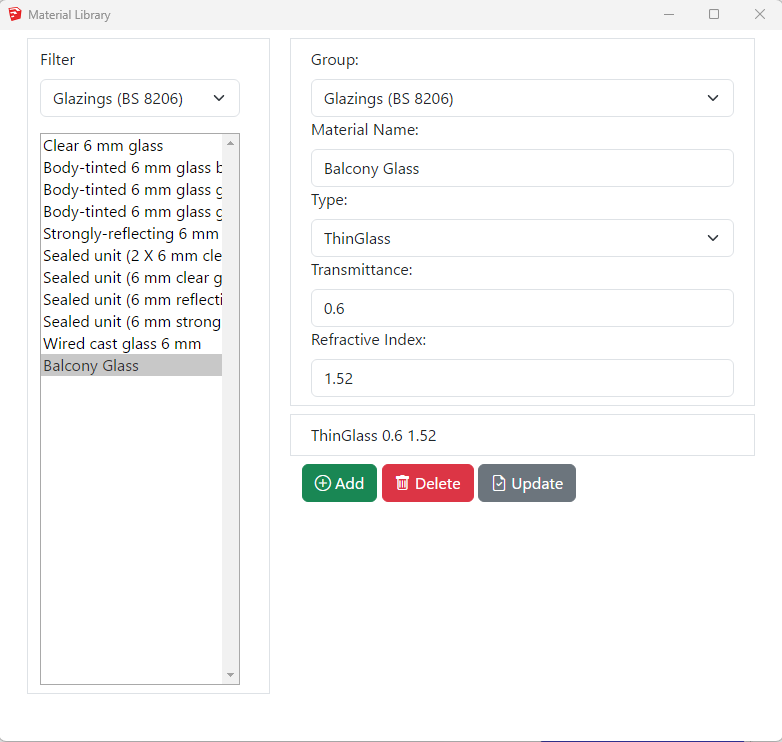This screenshot has width=782, height=742.
Task: Click the gray Update button
Action: point(526,483)
